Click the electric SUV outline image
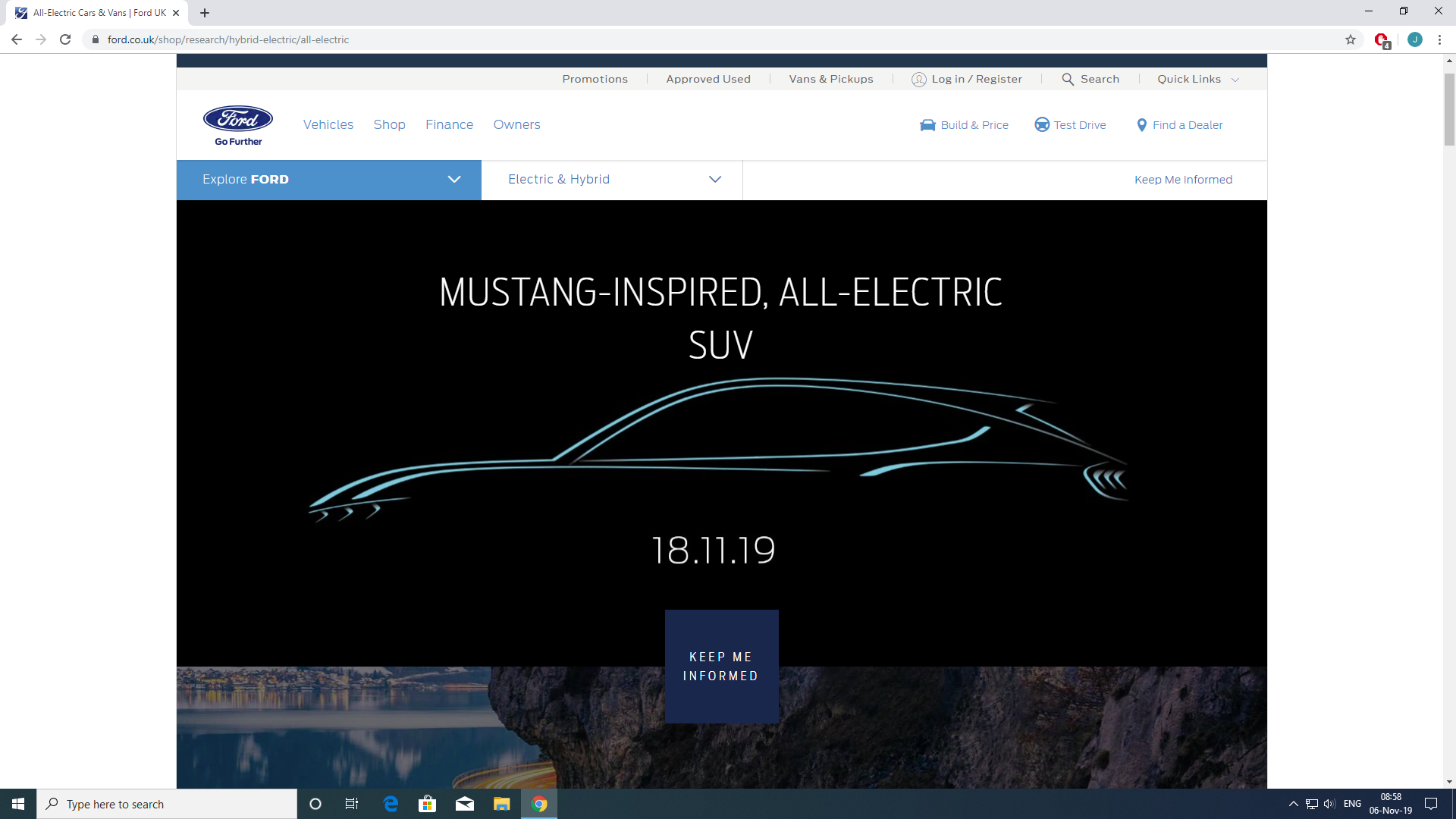 point(718,449)
